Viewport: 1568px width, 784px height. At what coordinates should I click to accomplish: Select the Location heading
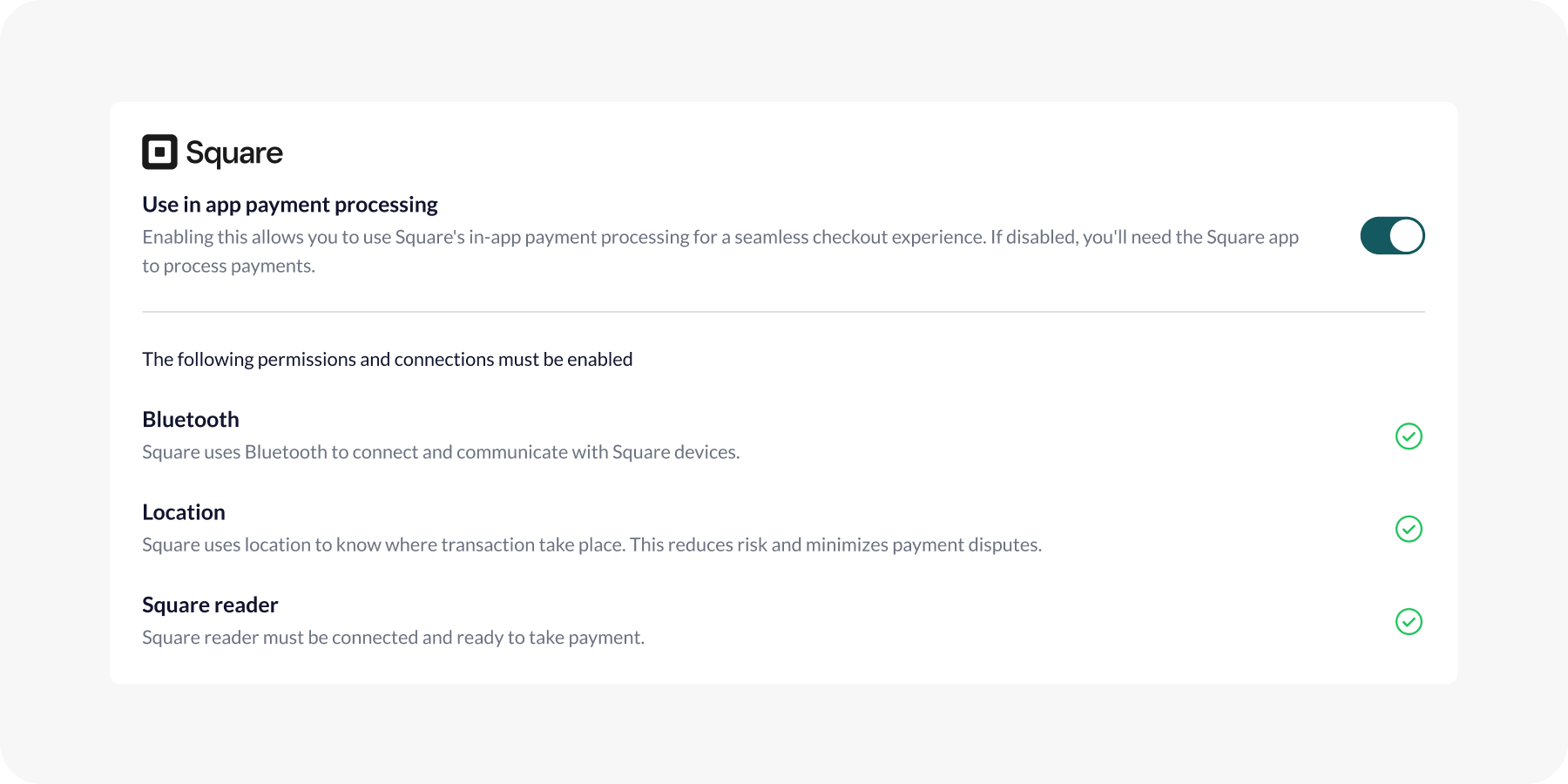tap(184, 512)
